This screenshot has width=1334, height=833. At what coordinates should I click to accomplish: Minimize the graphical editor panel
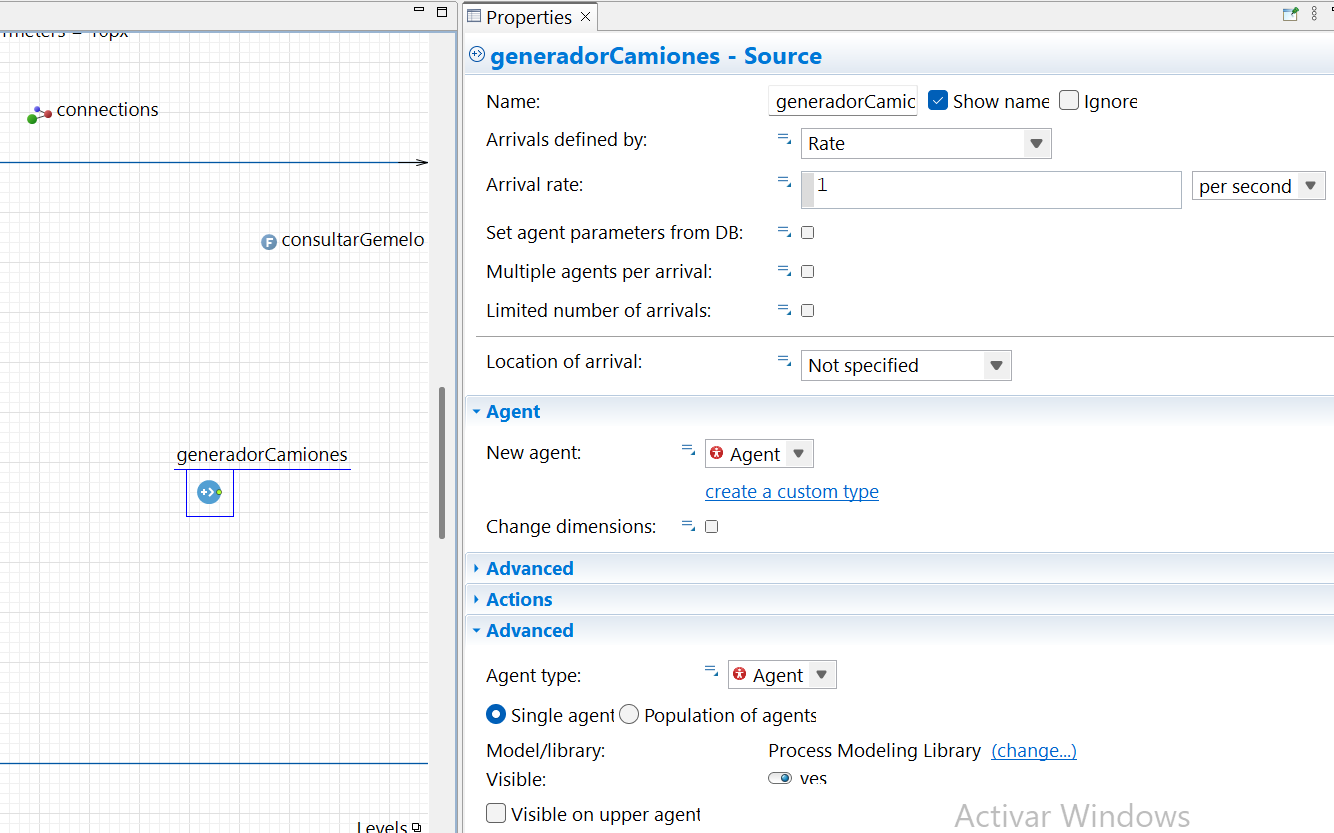pyautogui.click(x=419, y=10)
